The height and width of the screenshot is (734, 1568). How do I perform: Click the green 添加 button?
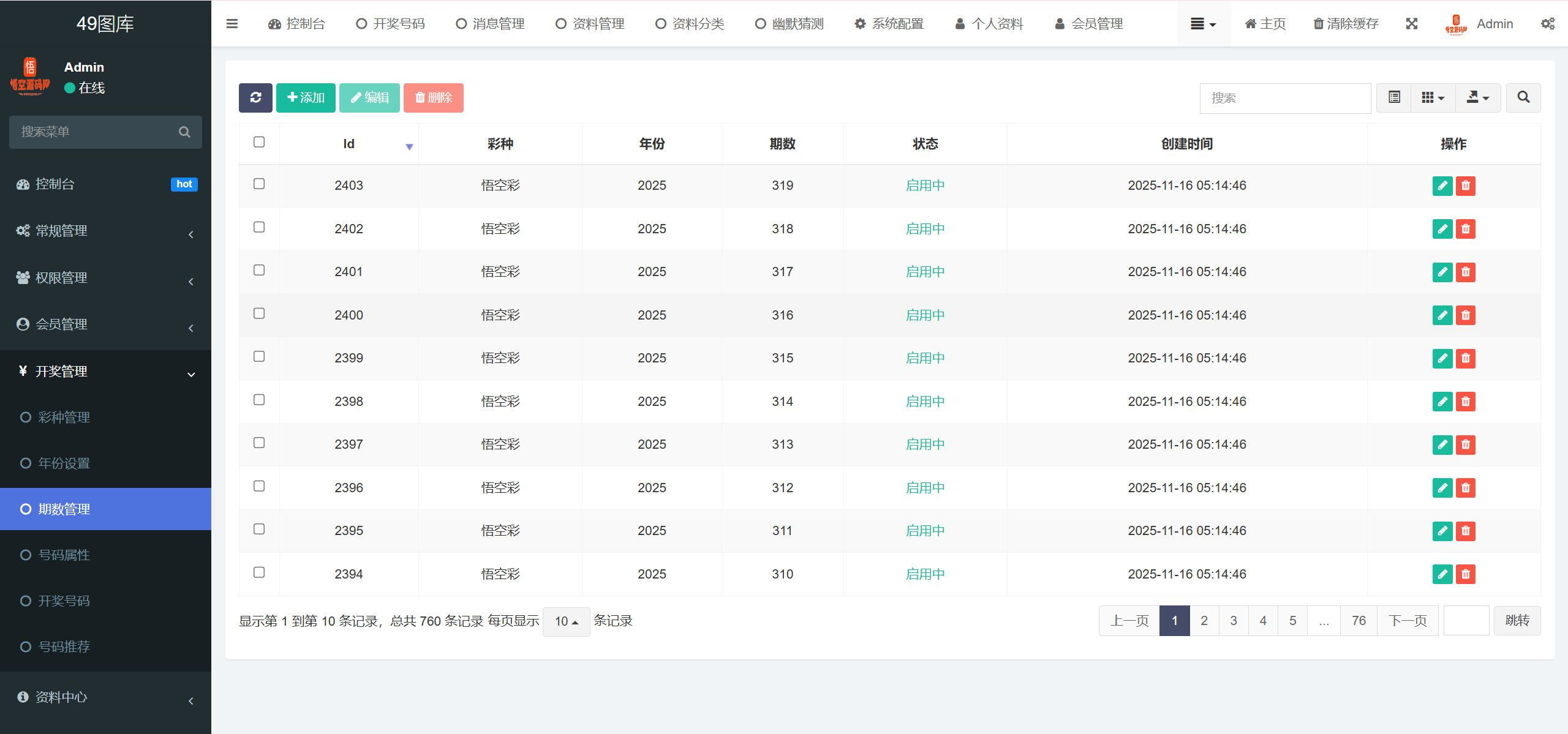coord(306,98)
